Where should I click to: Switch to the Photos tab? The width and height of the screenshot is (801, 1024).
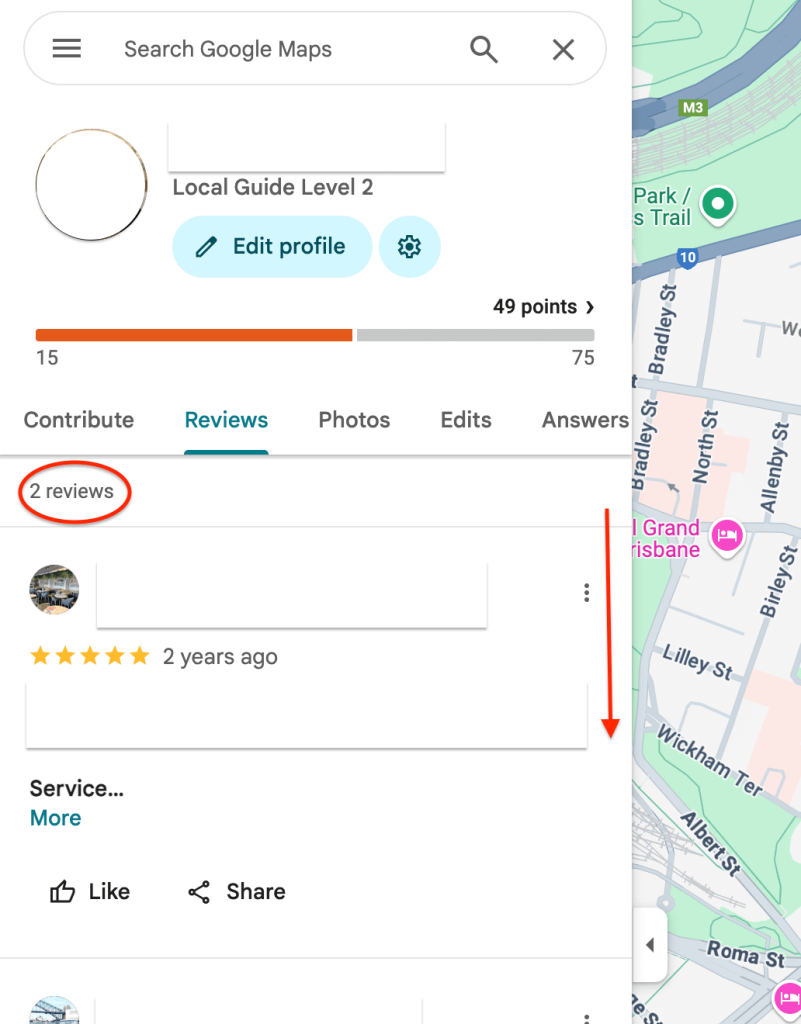pyautogui.click(x=354, y=420)
